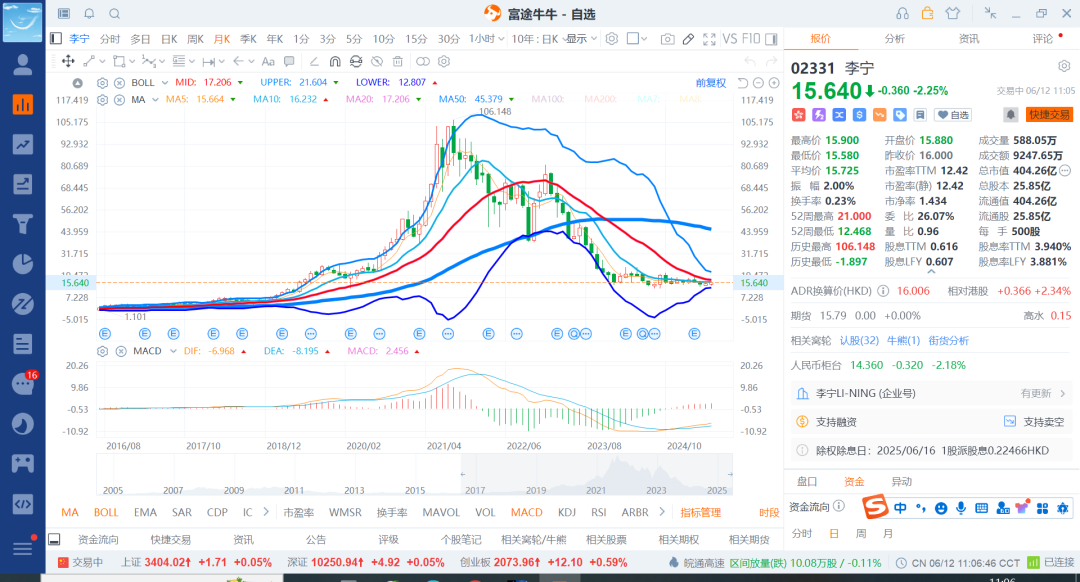Switch to the 分时 chart tab

(x=110, y=39)
